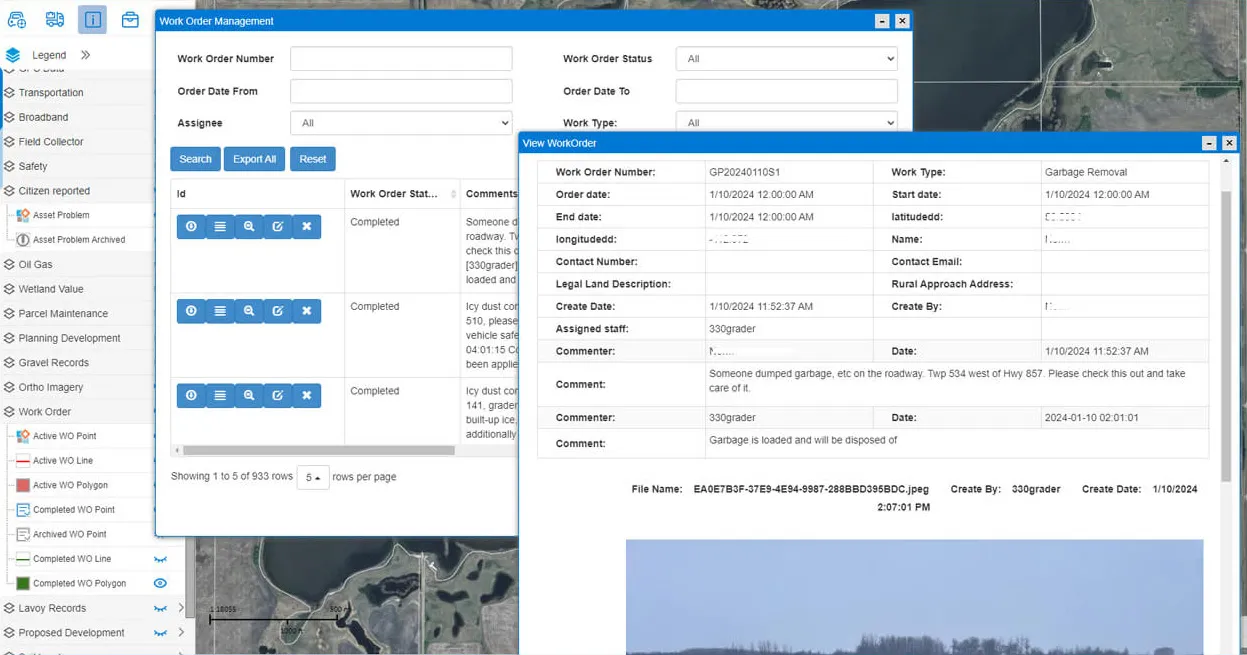1247x655 pixels.
Task: Open info for the 'Someone dumped' work order row
Action: (x=191, y=227)
